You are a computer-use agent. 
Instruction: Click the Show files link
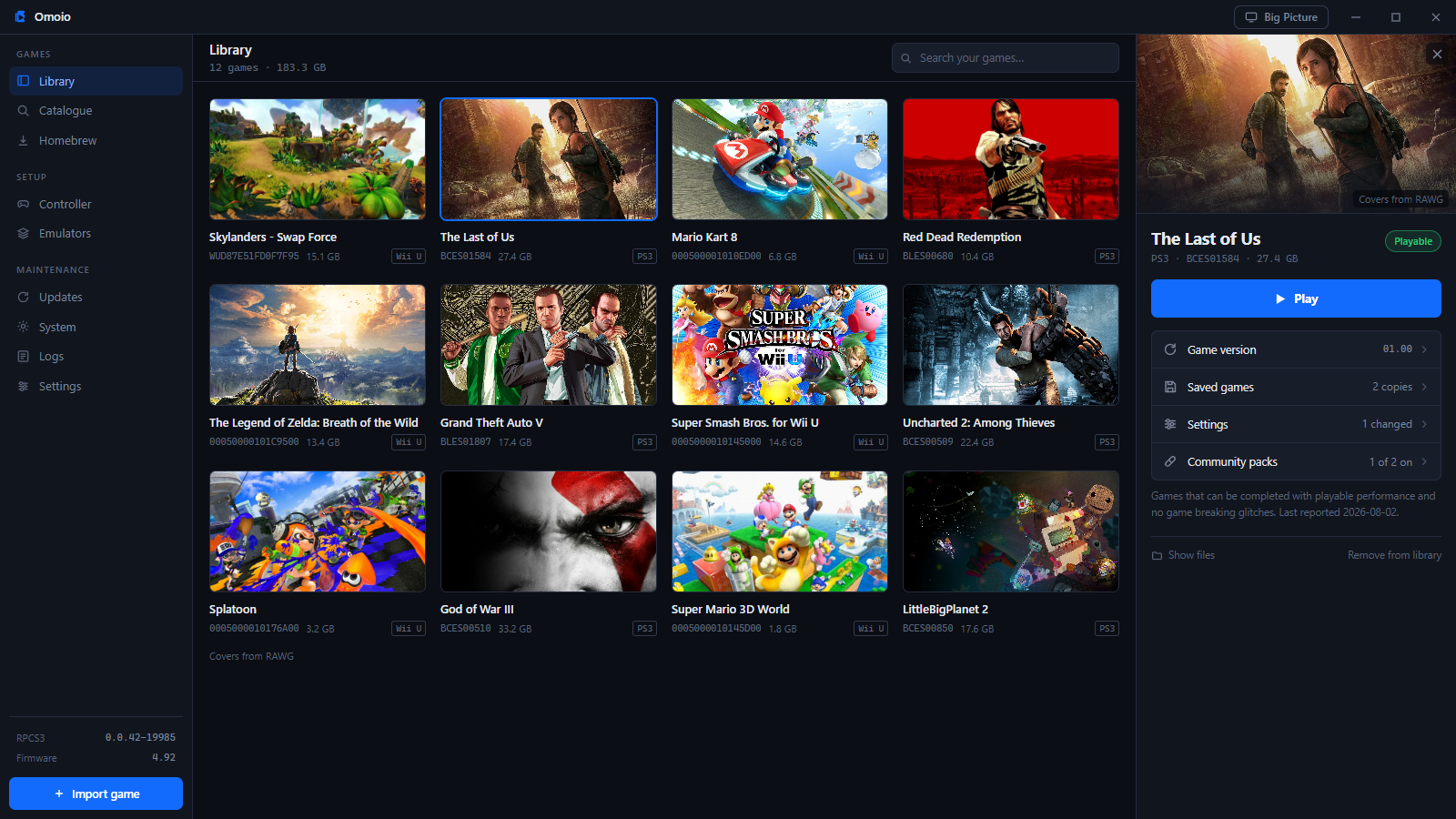(1183, 555)
